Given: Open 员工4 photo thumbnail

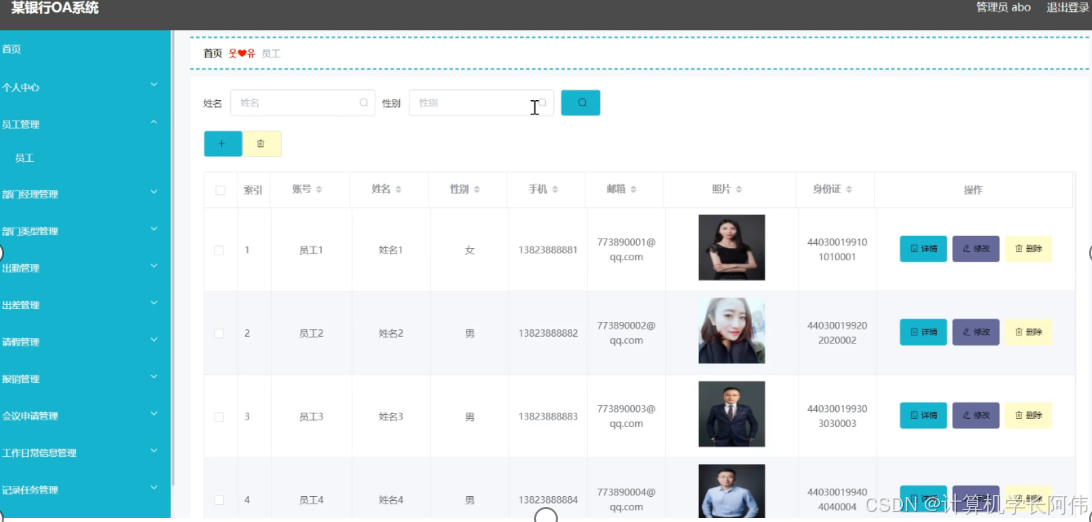Looking at the screenshot, I should coord(731,491).
